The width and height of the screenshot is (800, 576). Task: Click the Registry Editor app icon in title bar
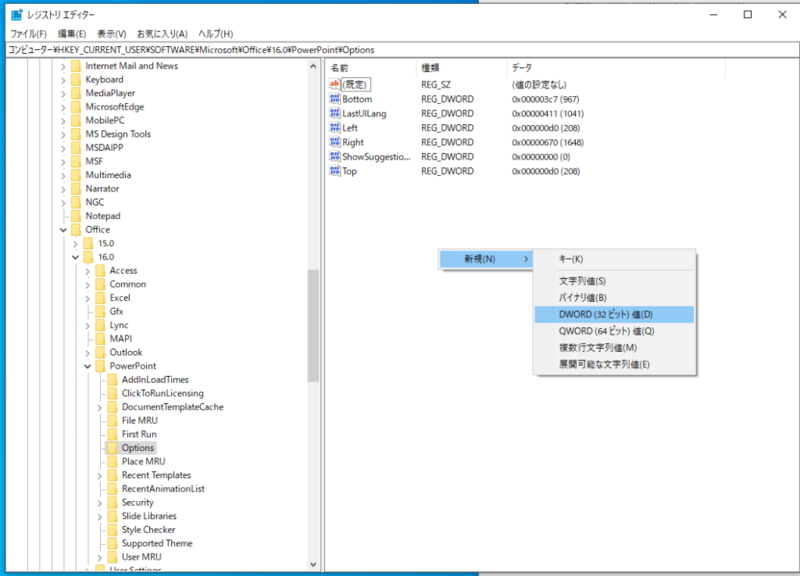(17, 15)
